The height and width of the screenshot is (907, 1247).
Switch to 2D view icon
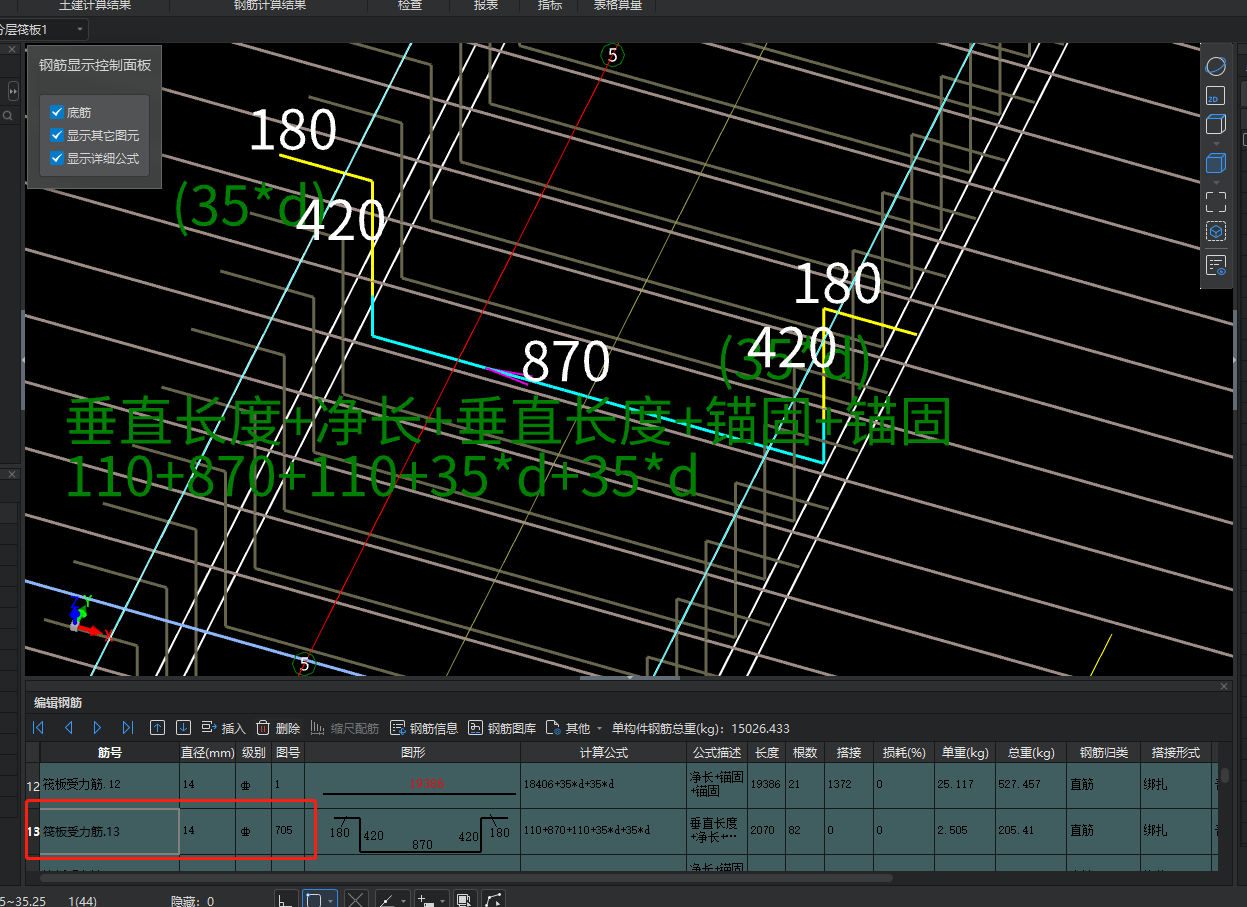pos(1215,96)
